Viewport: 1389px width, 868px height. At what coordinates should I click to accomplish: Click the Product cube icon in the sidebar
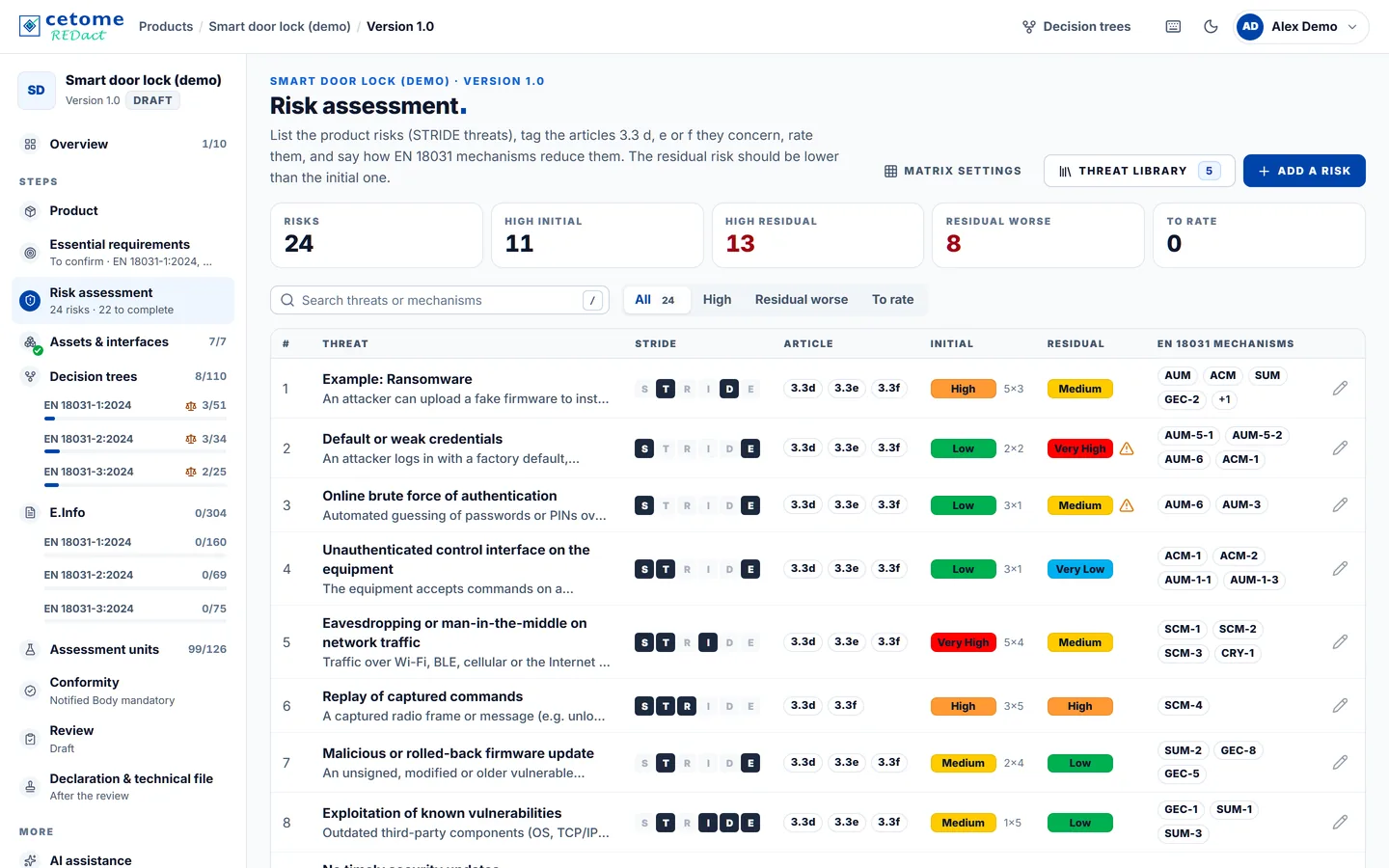click(x=30, y=211)
